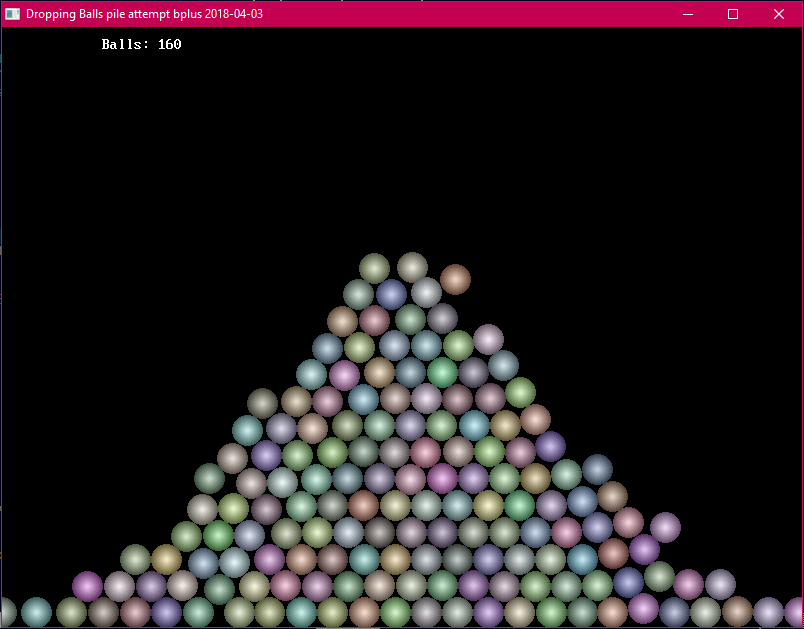Click the application icon in the title bar

pos(13,14)
